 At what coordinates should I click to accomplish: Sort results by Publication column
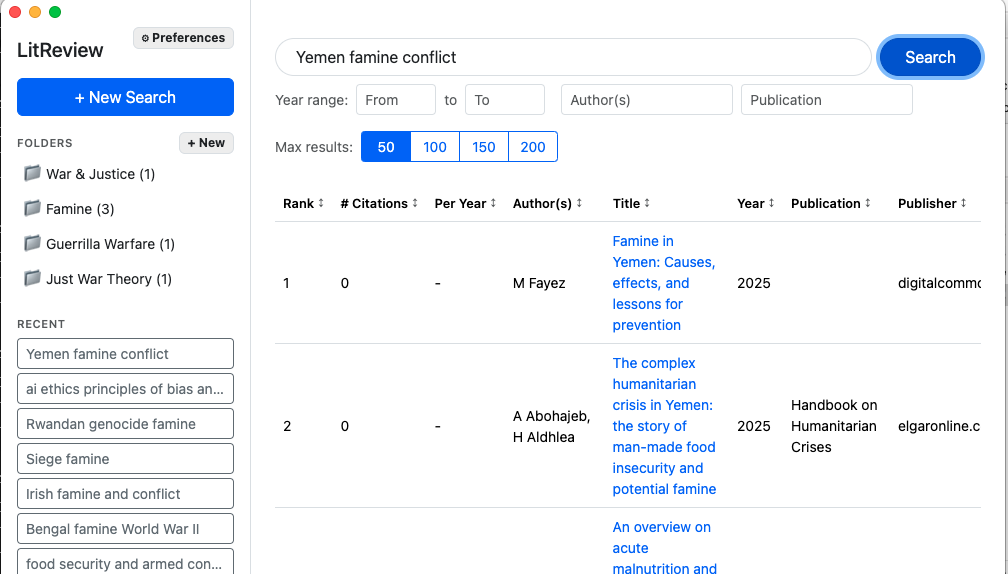pyautogui.click(x=831, y=203)
